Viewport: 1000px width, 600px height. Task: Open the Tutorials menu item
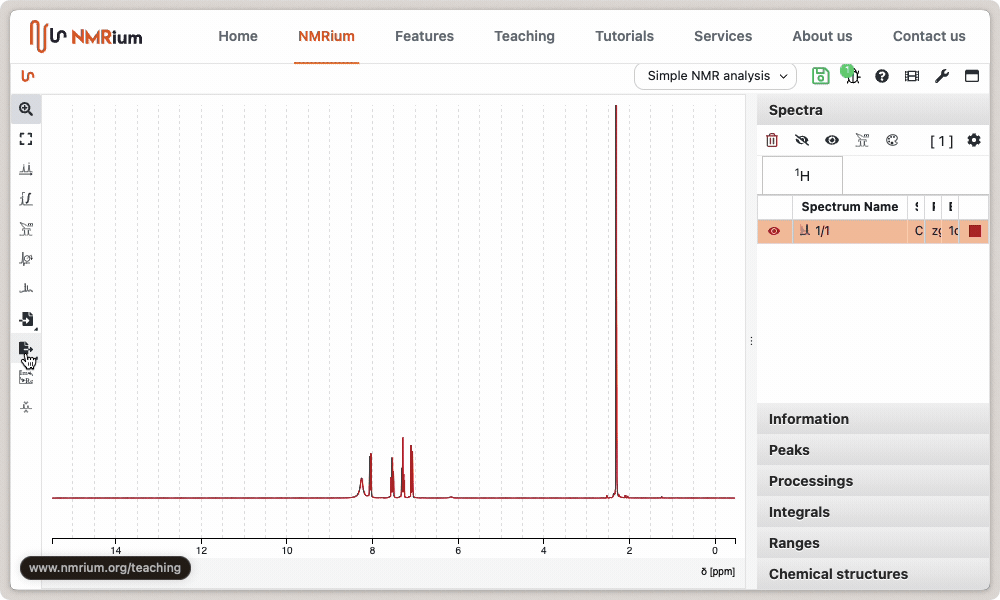pos(624,36)
